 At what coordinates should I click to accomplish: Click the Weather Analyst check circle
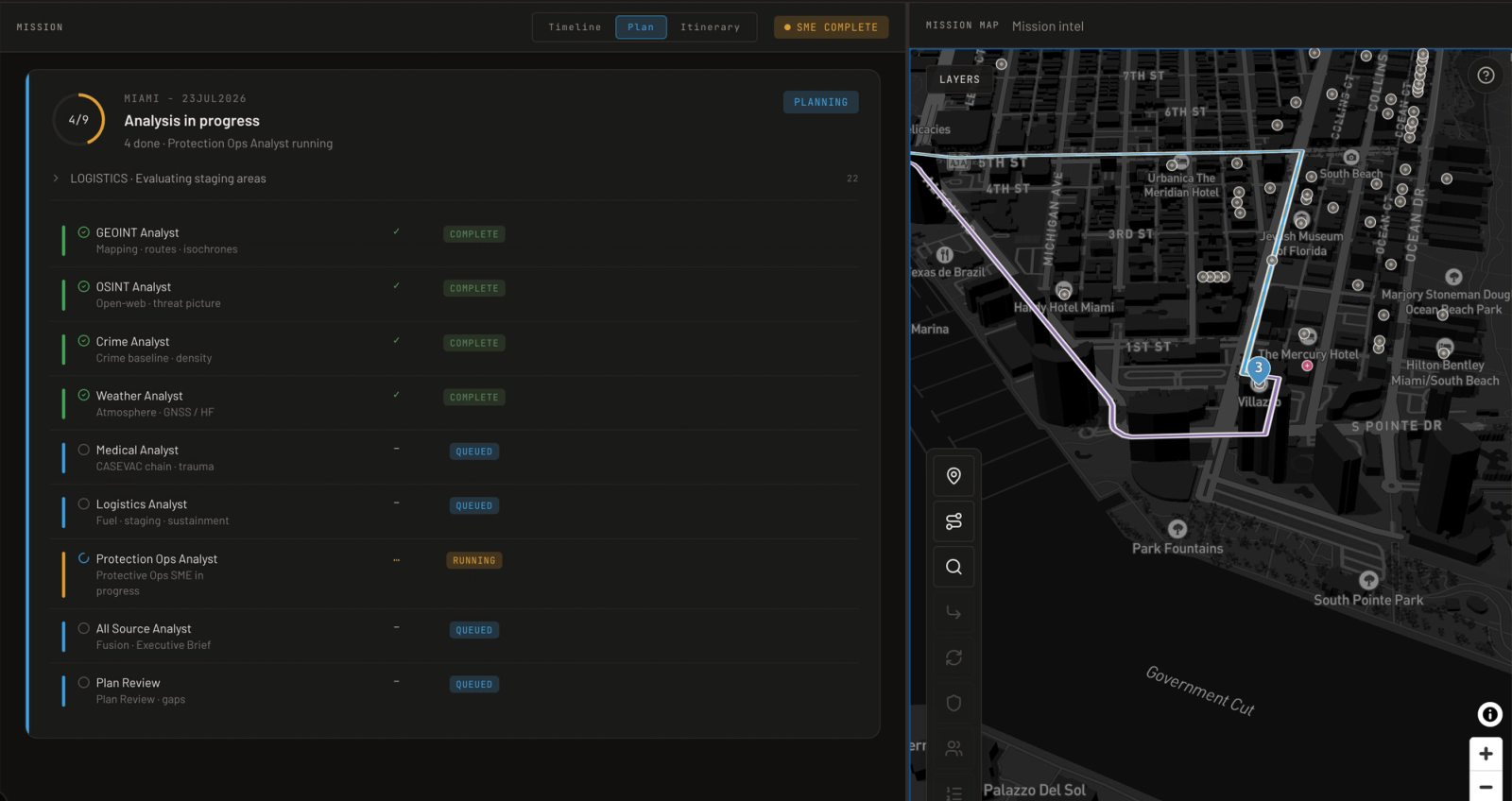84,396
